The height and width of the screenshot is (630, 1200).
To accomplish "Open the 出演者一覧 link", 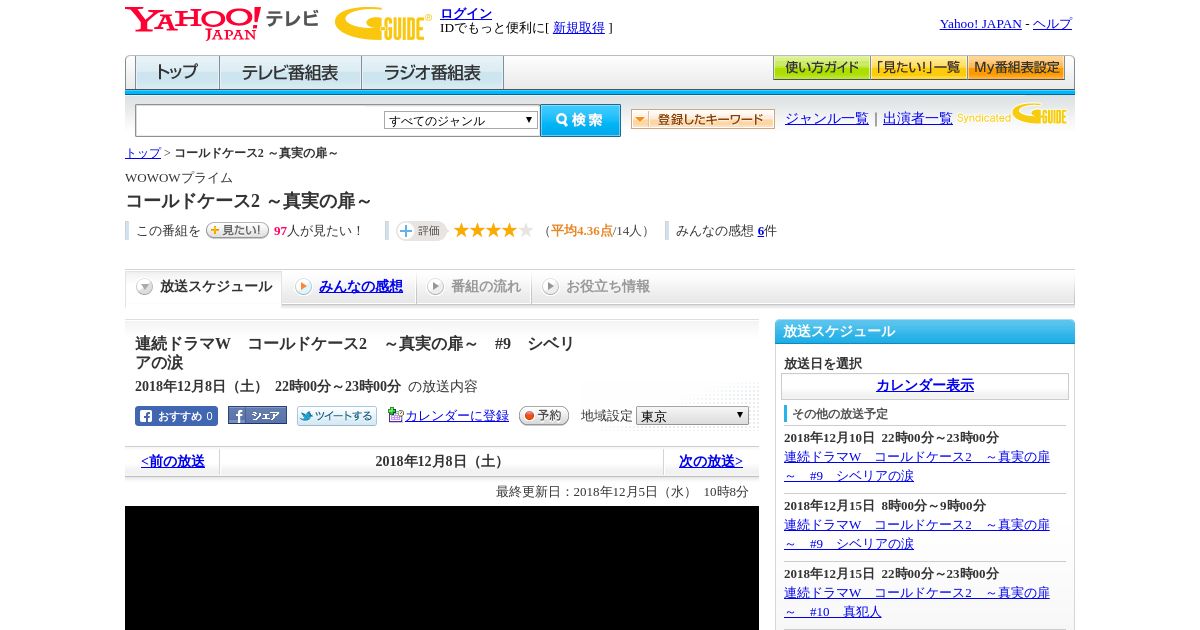I will (x=918, y=118).
